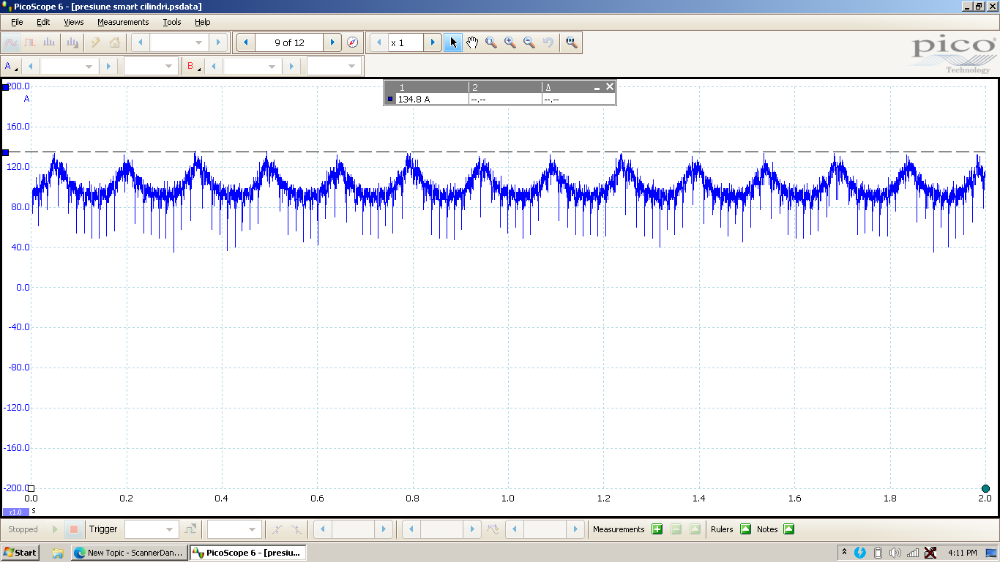Viewport: 1000px width, 562px height.
Task: Click the zoom out magnifier tool
Action: pos(529,43)
